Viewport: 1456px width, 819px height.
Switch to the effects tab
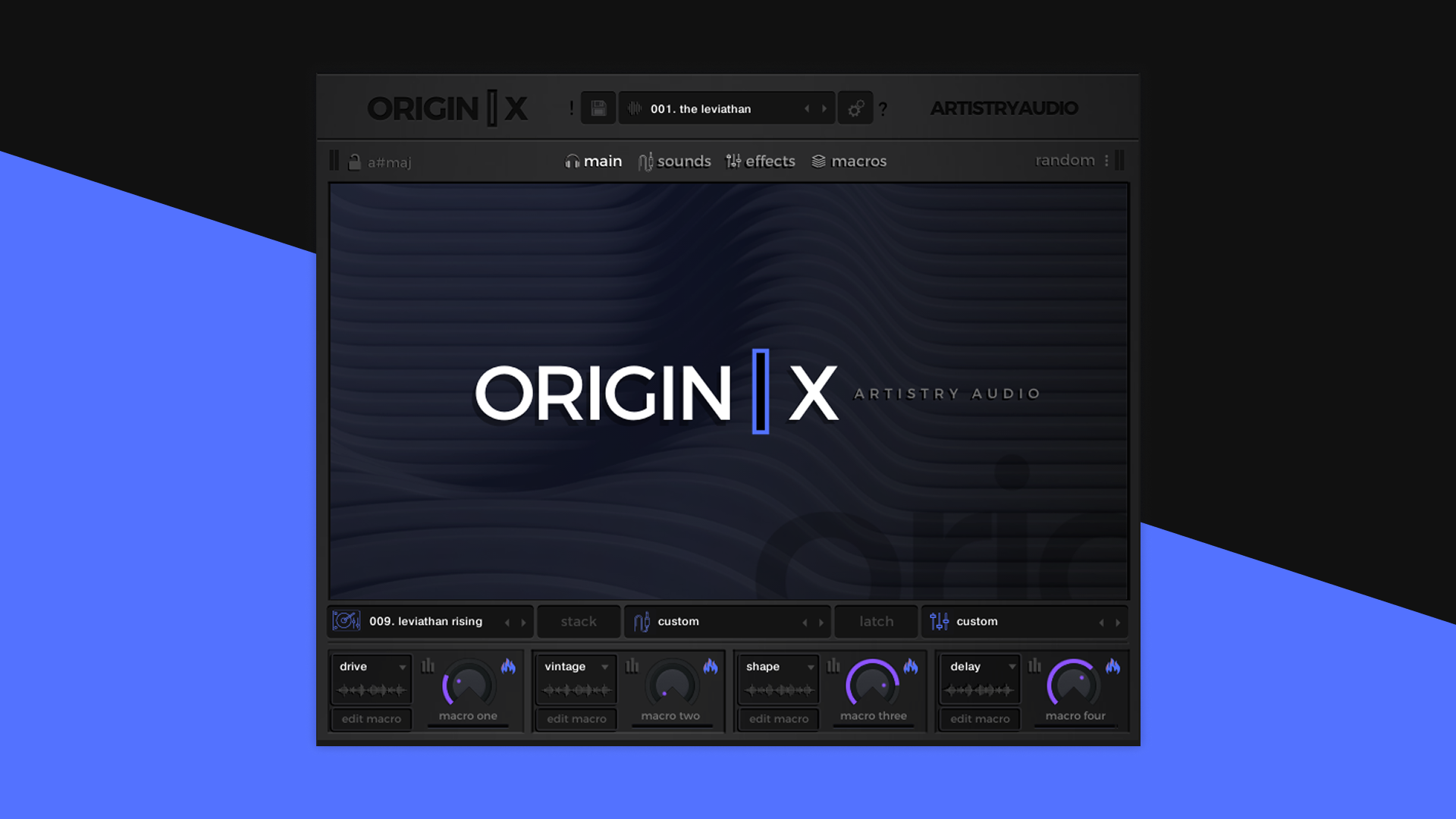pos(770,161)
